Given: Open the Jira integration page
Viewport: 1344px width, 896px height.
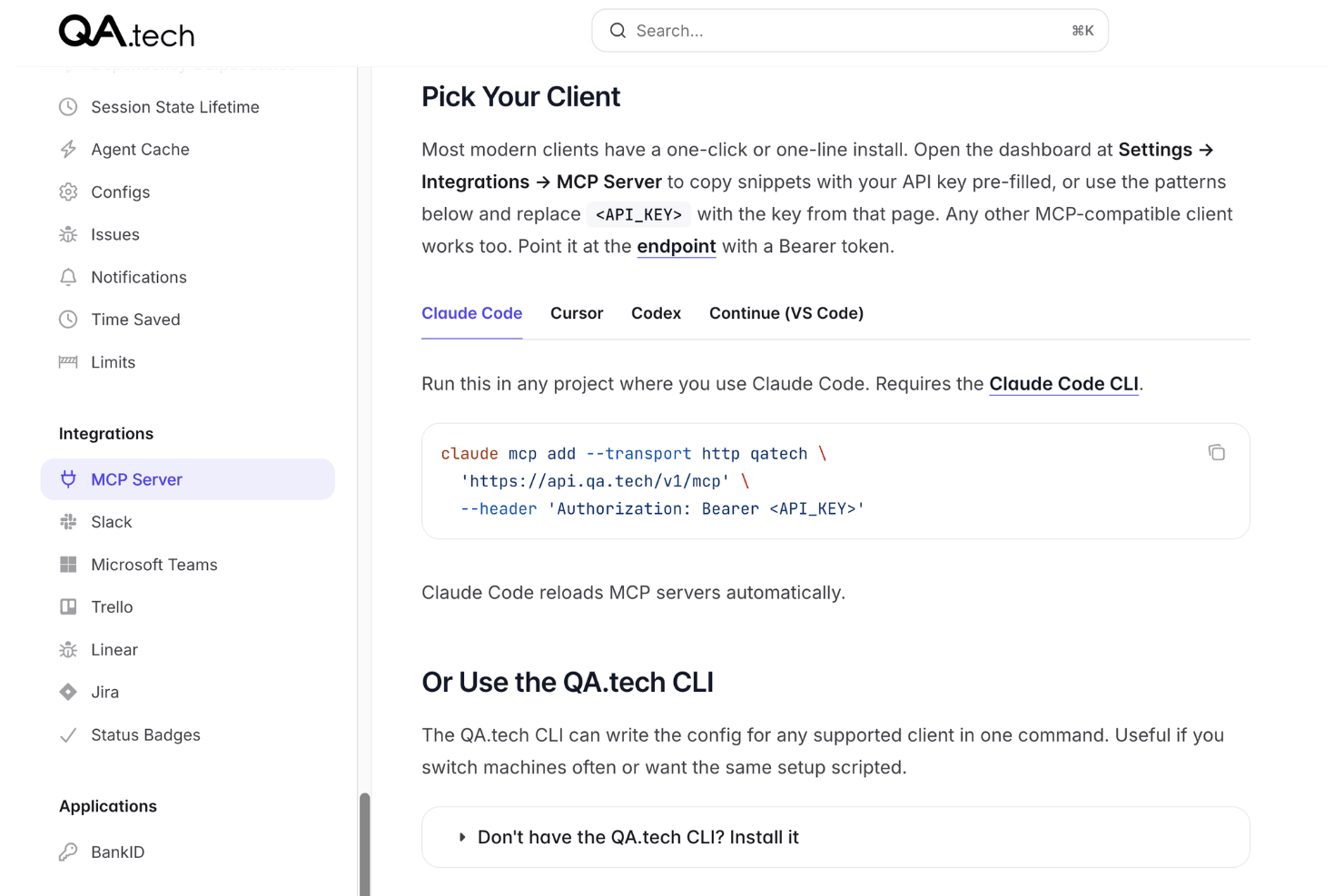Looking at the screenshot, I should pyautogui.click(x=104, y=692).
